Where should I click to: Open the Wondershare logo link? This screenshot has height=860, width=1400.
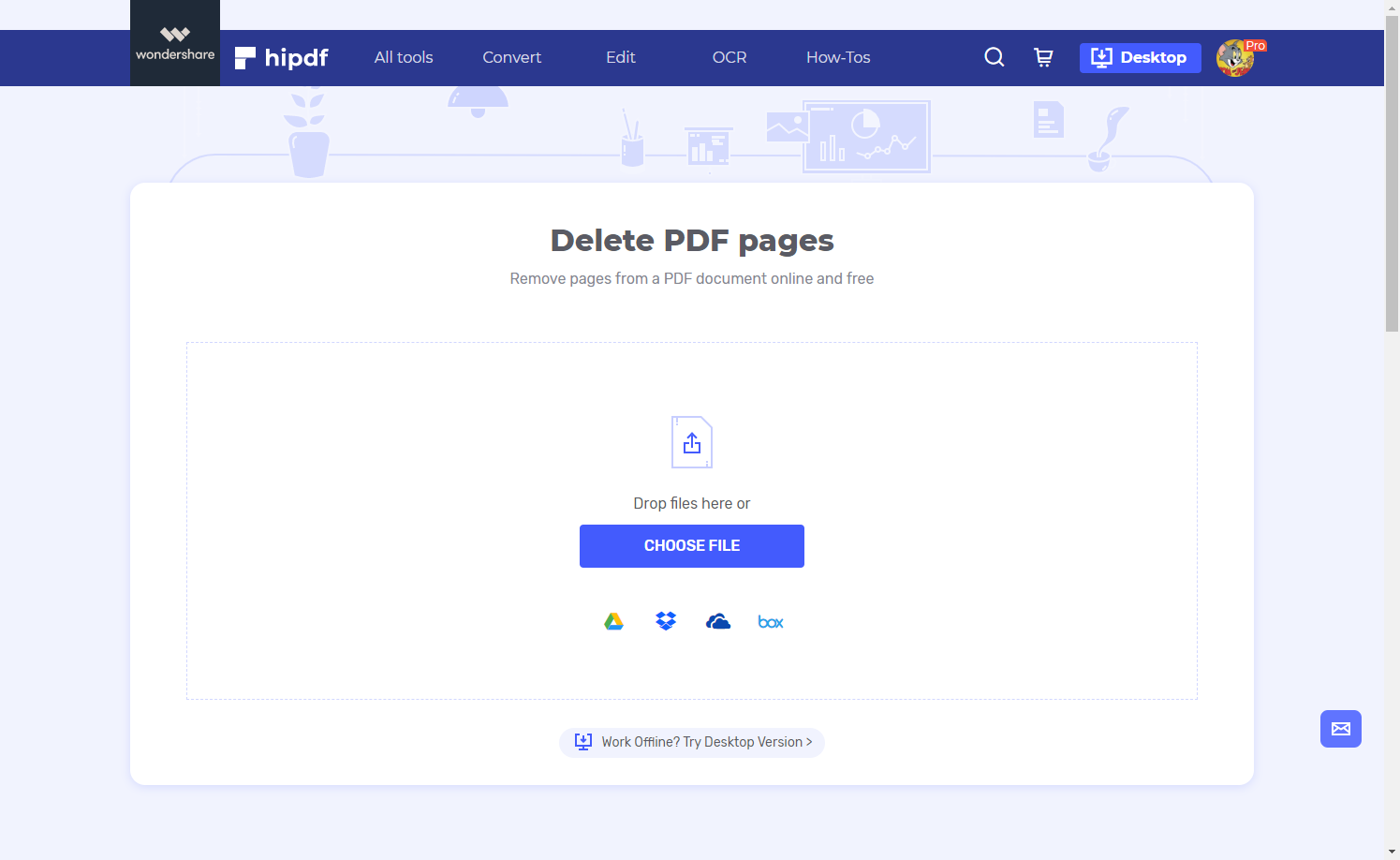click(x=175, y=43)
